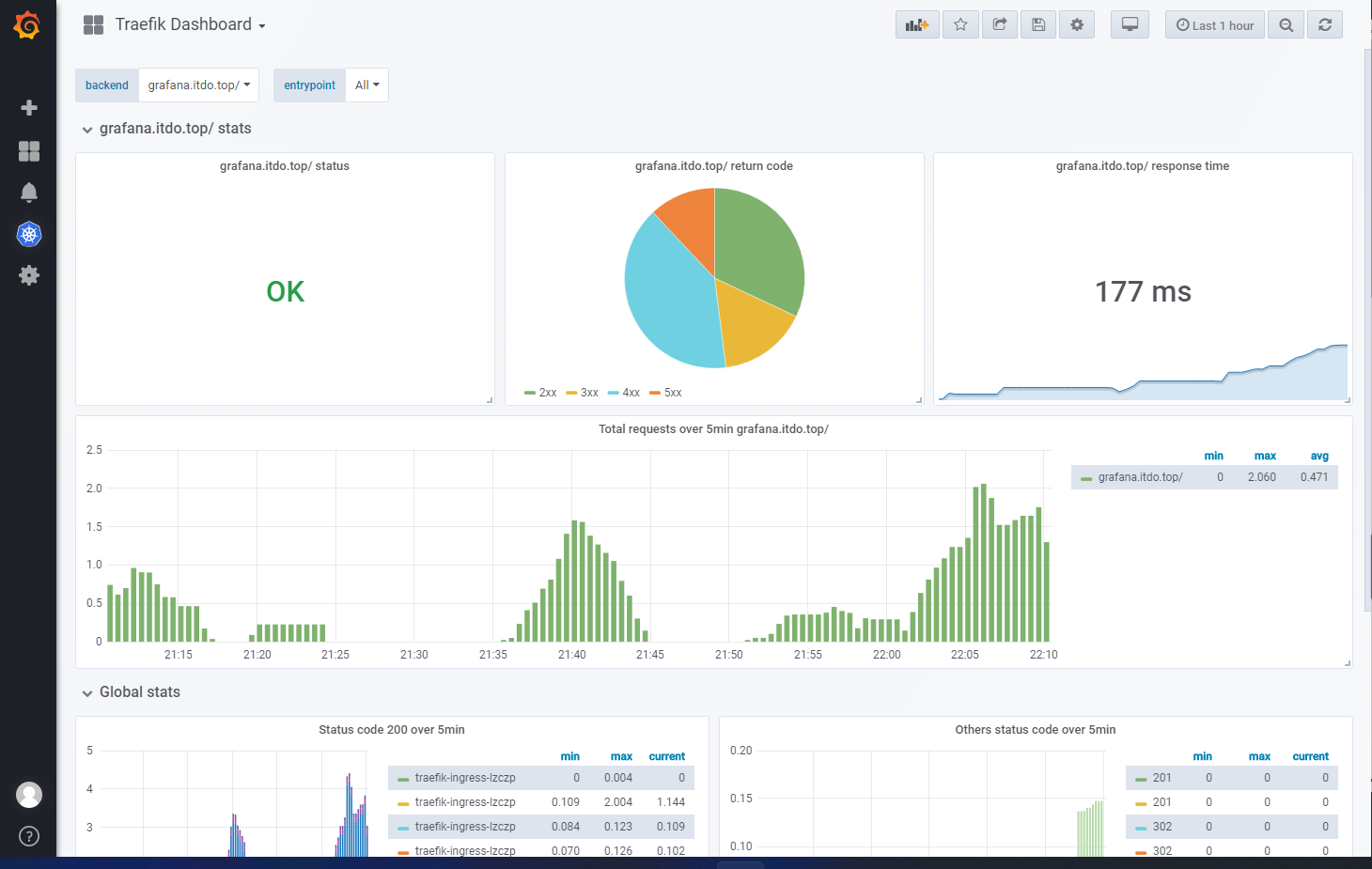Open the backend variable dropdown grafana.itdo.top/
This screenshot has height=869, width=1372.
point(199,85)
